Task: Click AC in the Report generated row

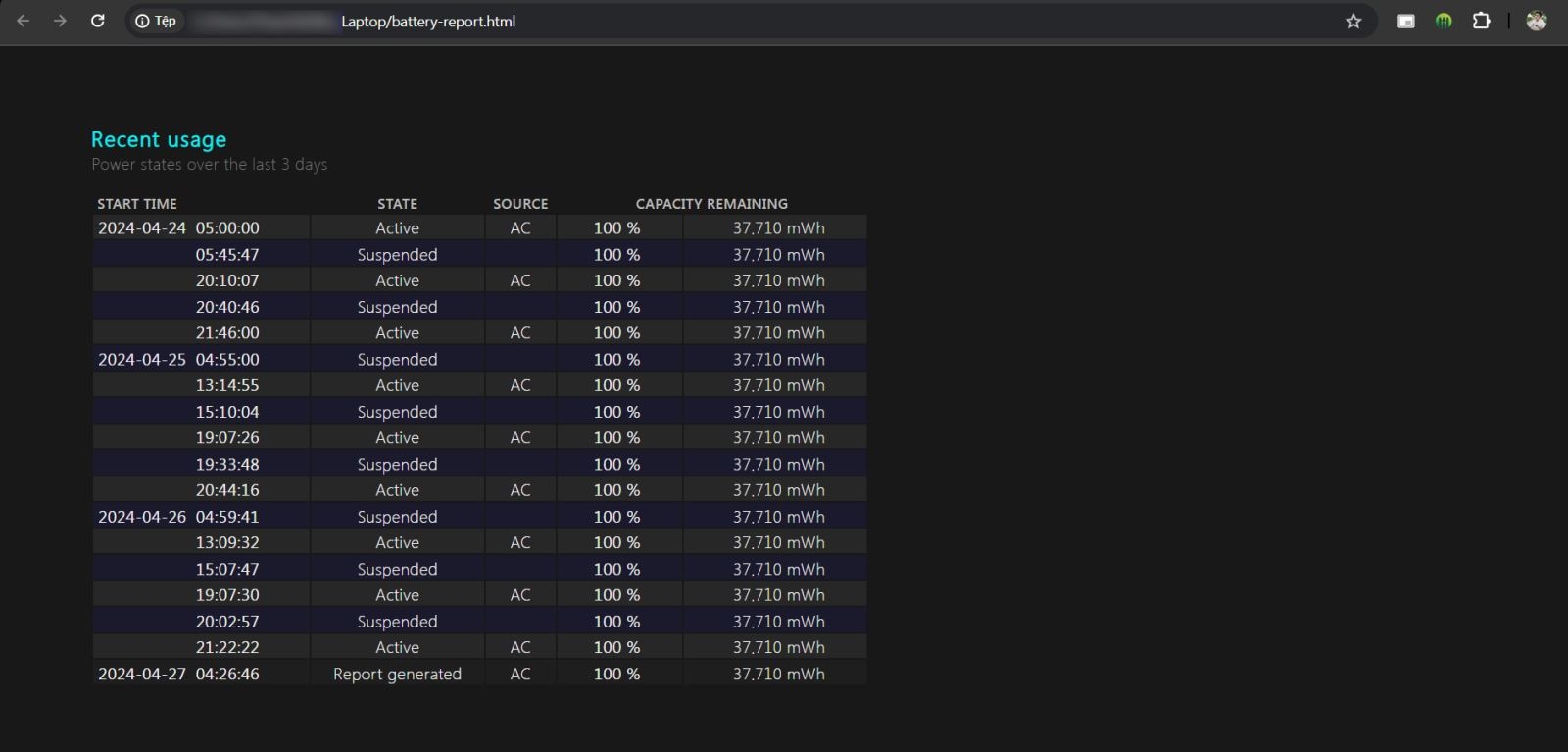Action: 520,674
